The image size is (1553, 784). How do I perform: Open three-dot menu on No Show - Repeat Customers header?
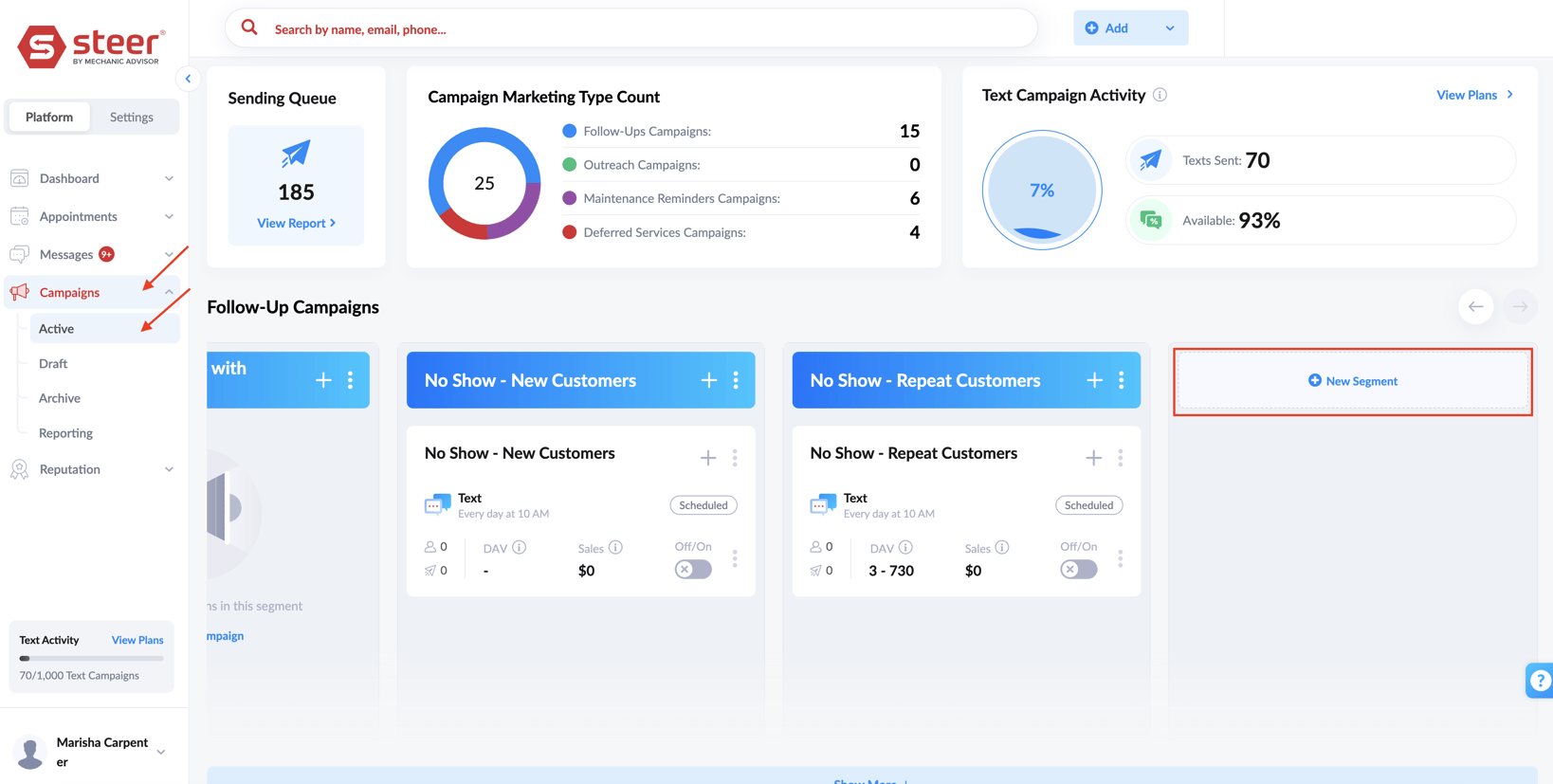1121,380
